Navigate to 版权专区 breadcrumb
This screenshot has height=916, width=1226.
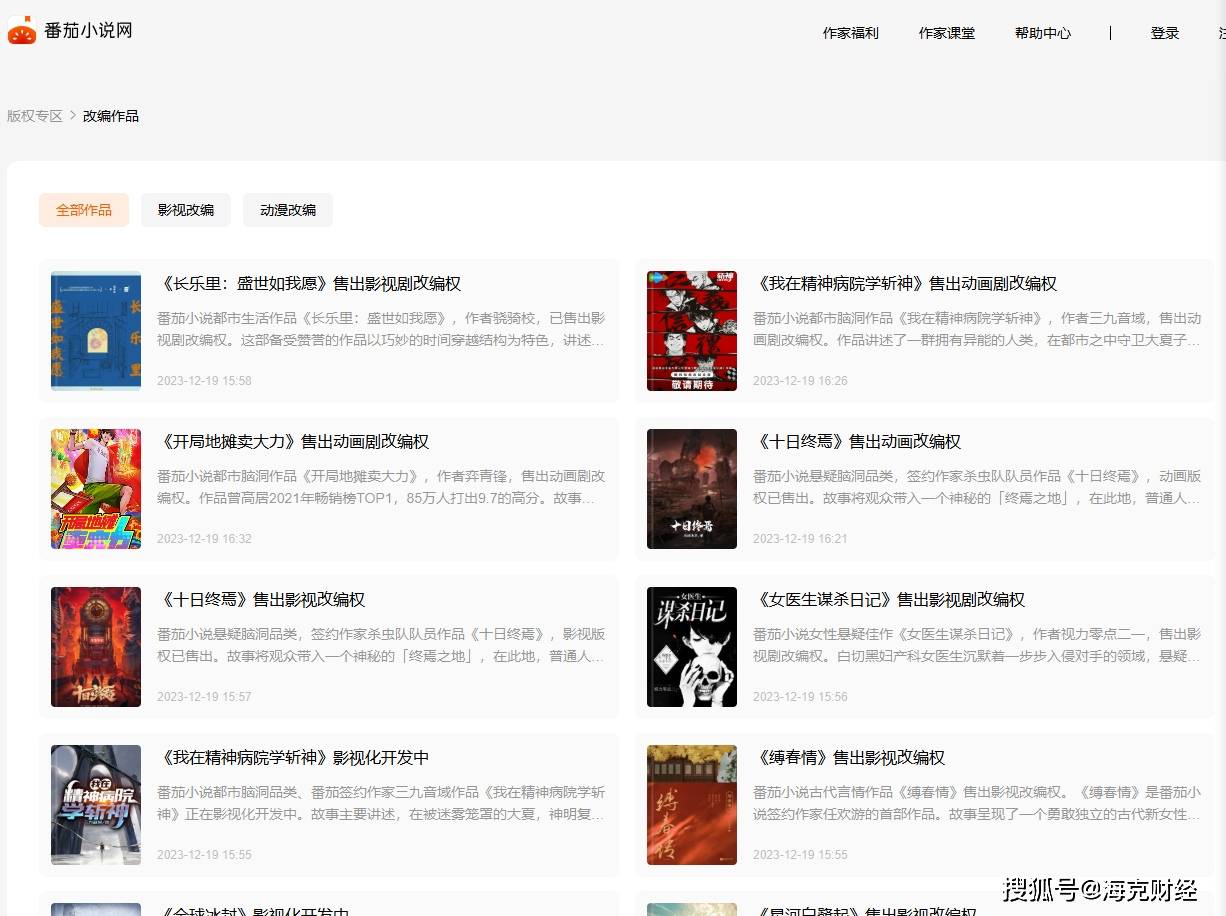coord(35,116)
